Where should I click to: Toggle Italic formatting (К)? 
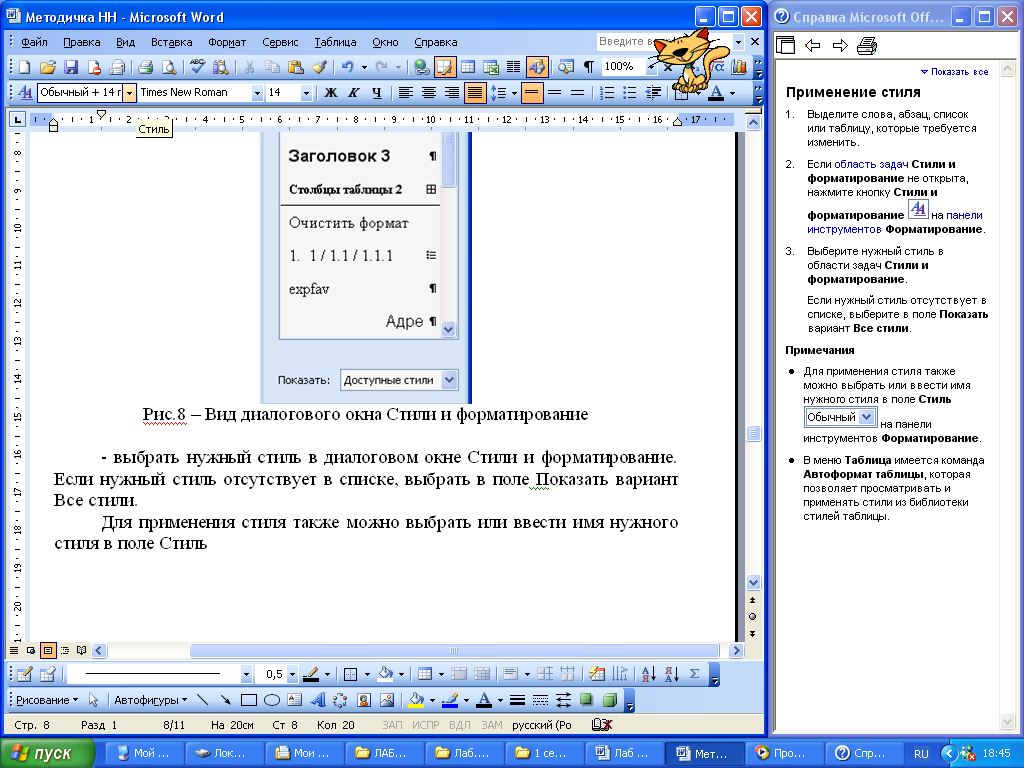[353, 93]
